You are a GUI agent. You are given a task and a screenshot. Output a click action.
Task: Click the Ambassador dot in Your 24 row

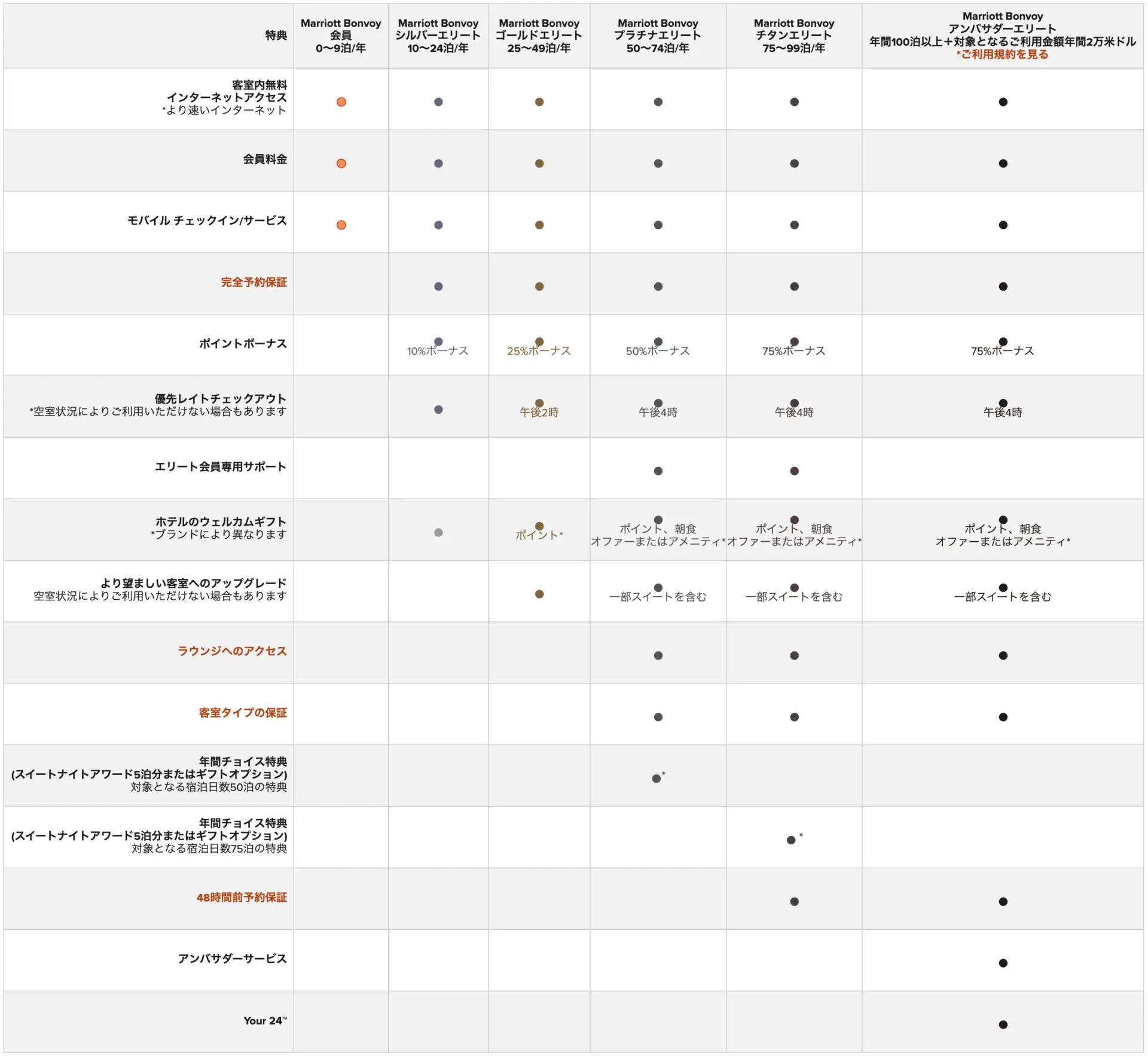click(x=1003, y=1024)
